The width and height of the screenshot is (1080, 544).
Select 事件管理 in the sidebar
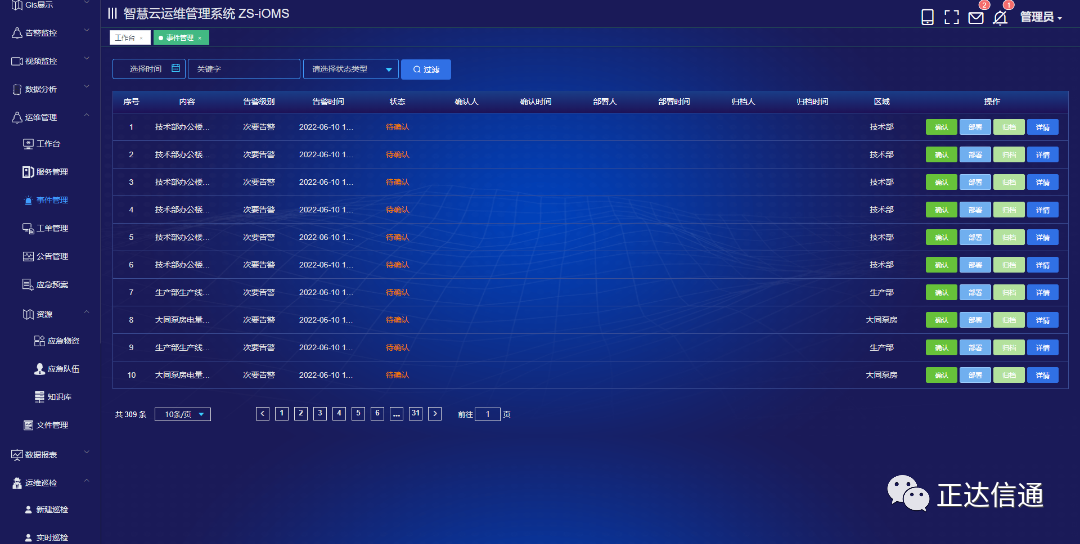click(45, 200)
